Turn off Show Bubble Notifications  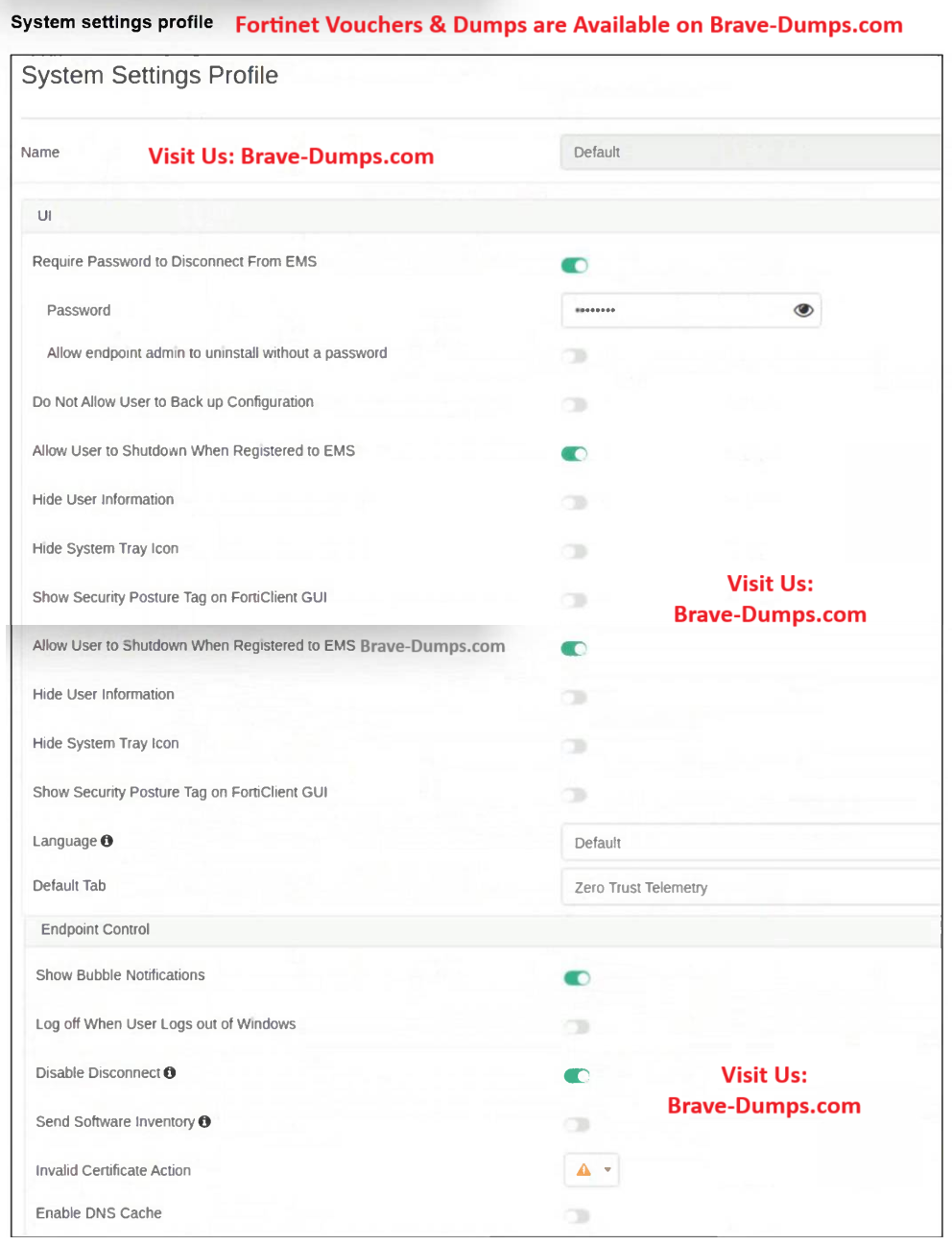point(577,978)
